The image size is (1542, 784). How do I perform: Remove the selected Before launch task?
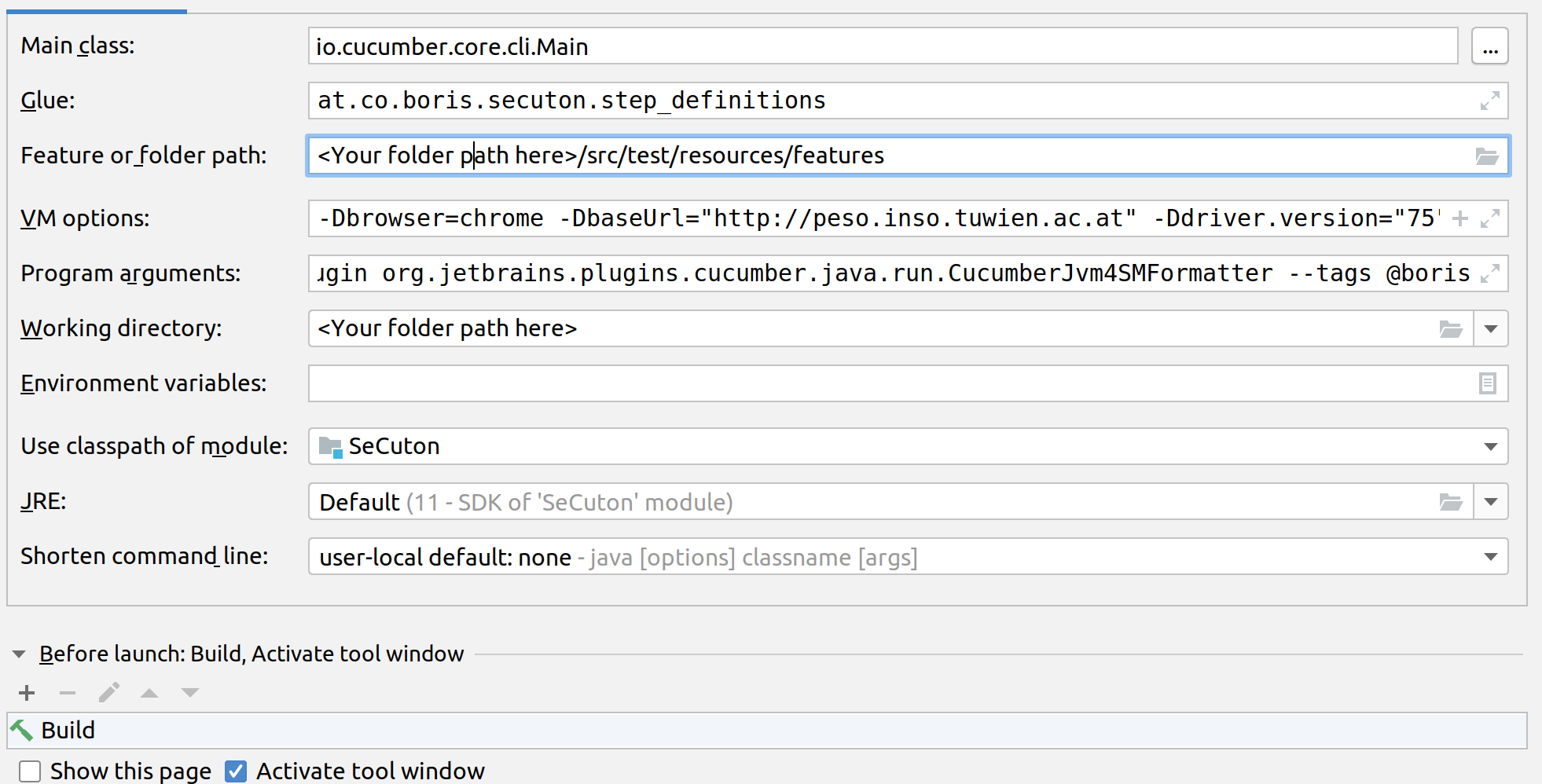pos(68,692)
